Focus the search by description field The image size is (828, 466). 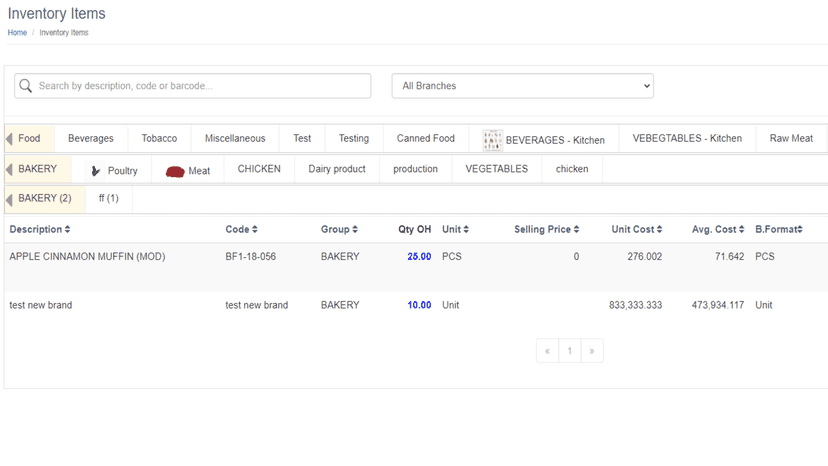pyautogui.click(x=193, y=86)
